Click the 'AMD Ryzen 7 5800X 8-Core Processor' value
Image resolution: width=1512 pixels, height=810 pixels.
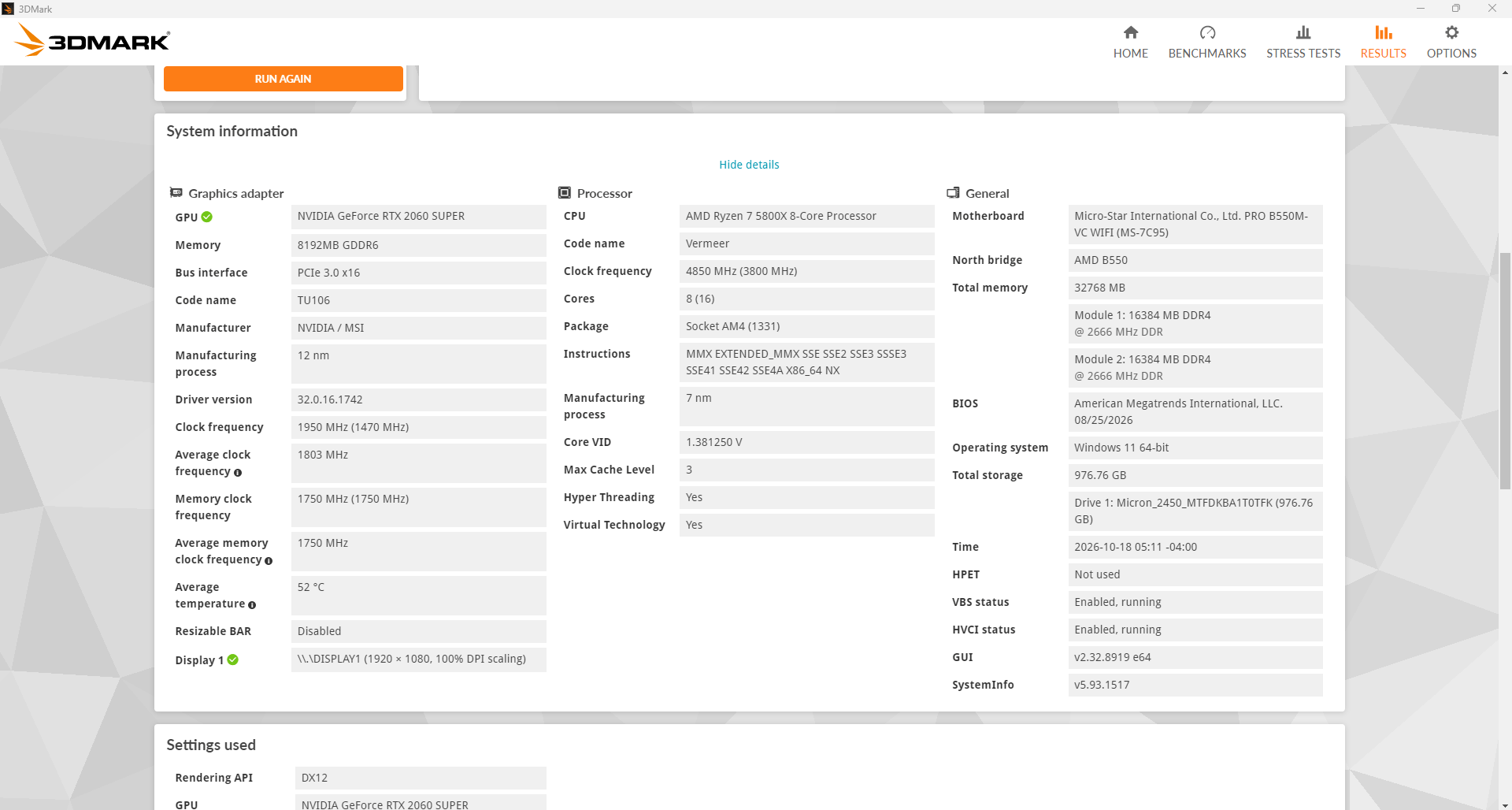pyautogui.click(x=807, y=216)
